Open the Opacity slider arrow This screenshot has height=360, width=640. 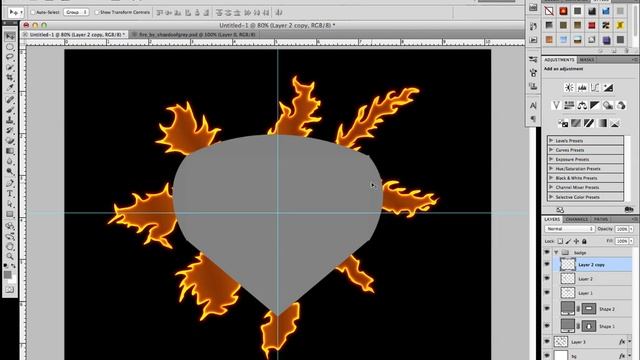631,229
